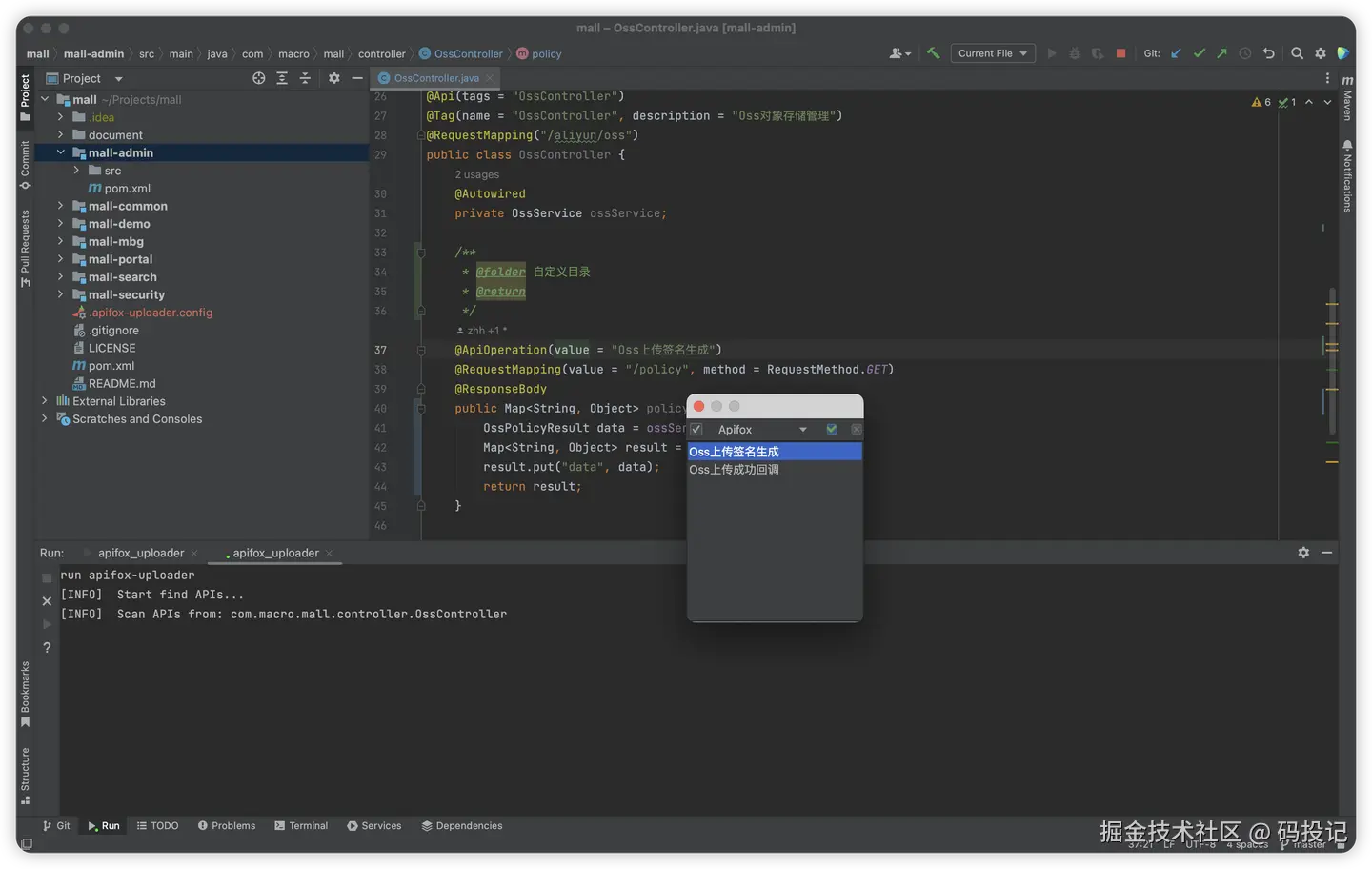Click Rollback undo arrow in toolbar
1372x869 pixels.
[x=1268, y=53]
